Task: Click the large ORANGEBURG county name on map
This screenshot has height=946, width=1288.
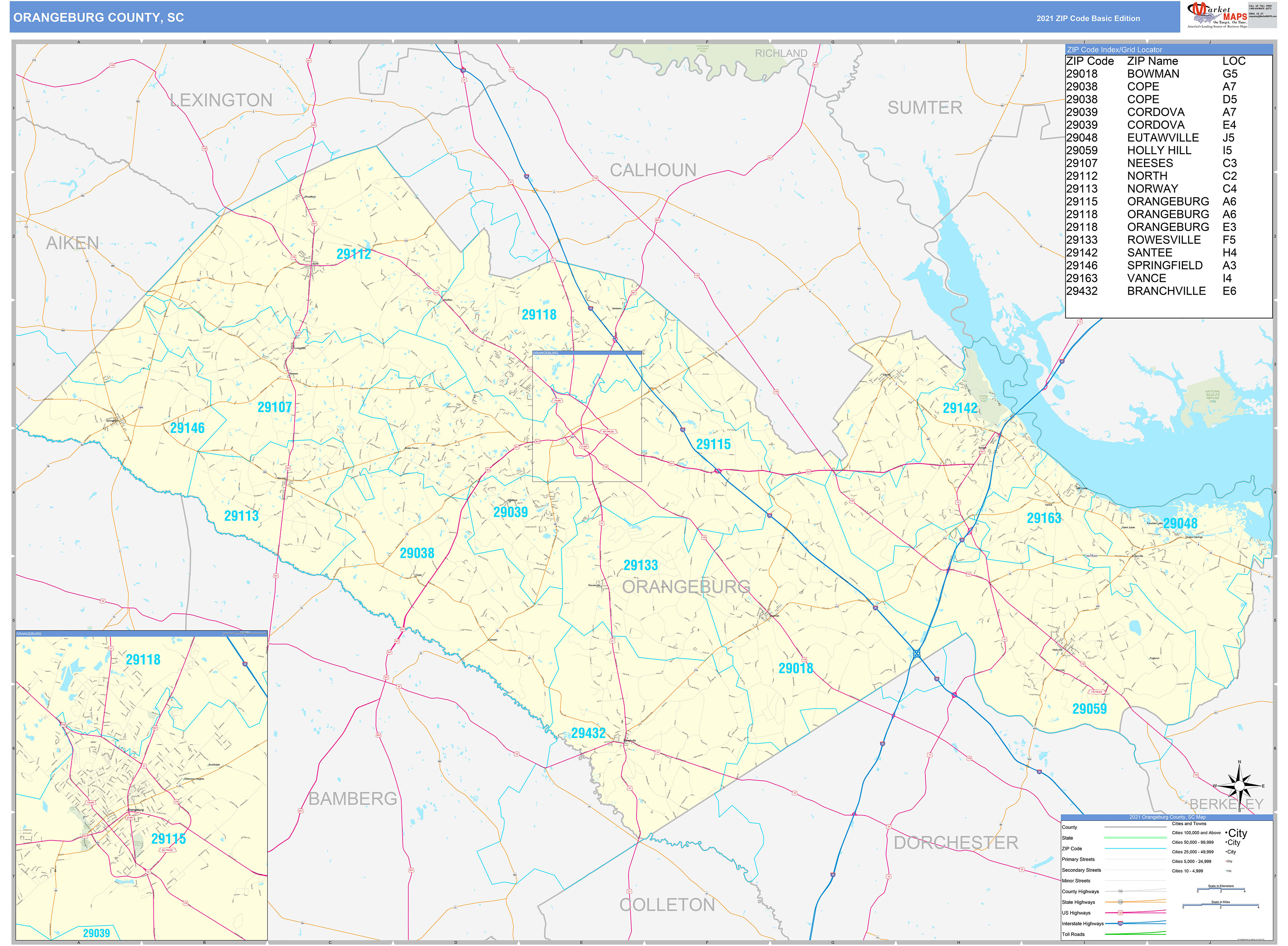Action: pos(686,587)
